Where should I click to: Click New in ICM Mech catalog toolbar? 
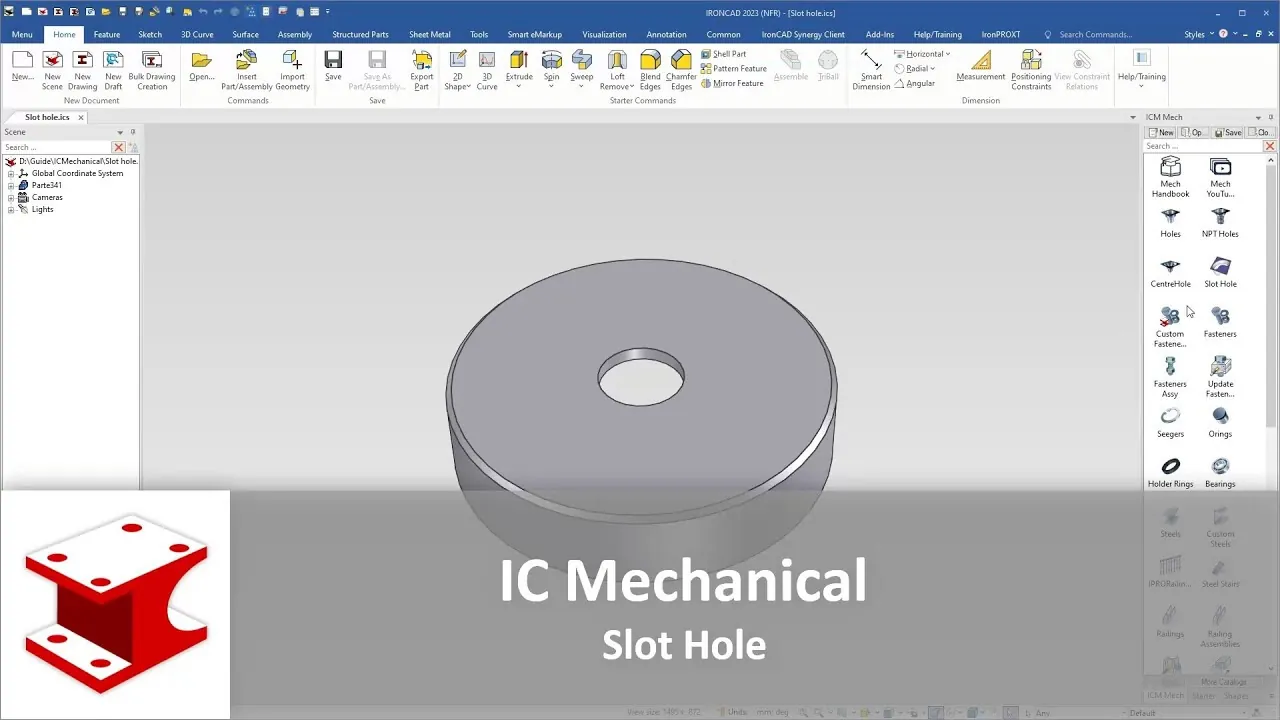point(1161,132)
